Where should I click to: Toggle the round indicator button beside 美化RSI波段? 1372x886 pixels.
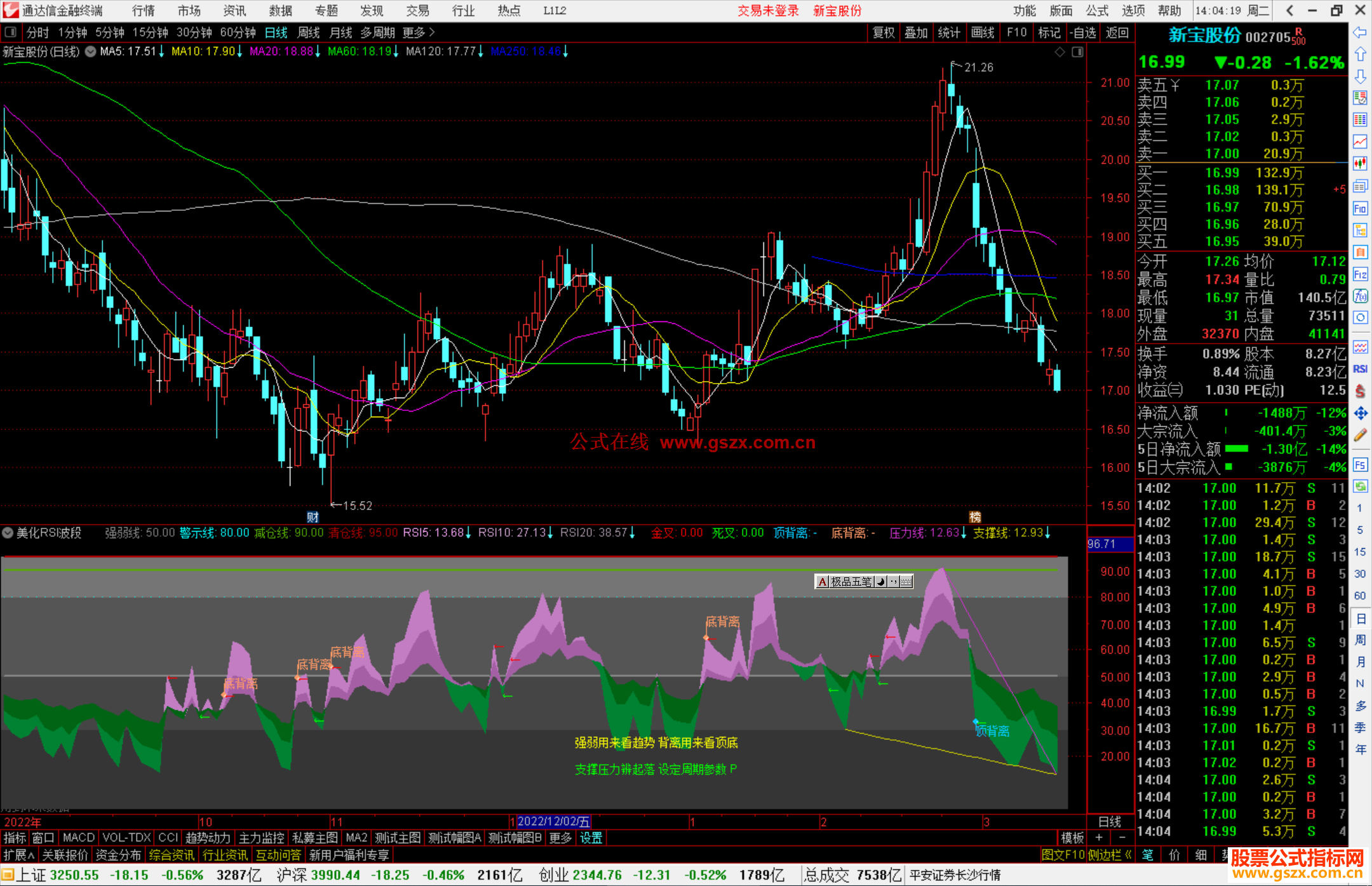(8, 533)
